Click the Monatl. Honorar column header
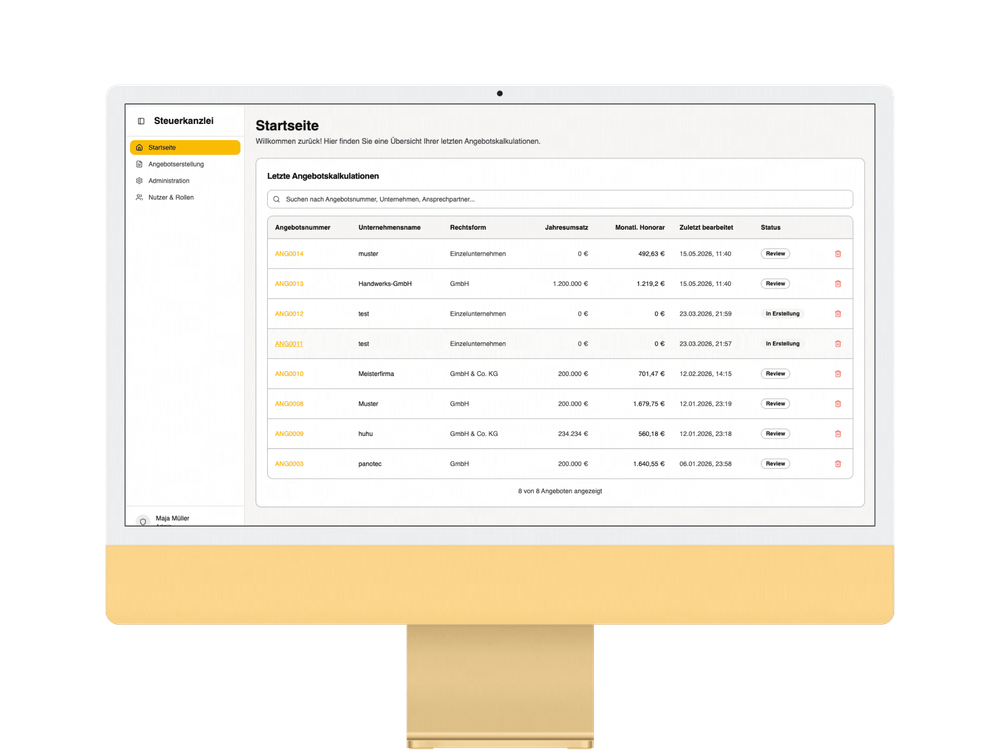 pyautogui.click(x=640, y=228)
